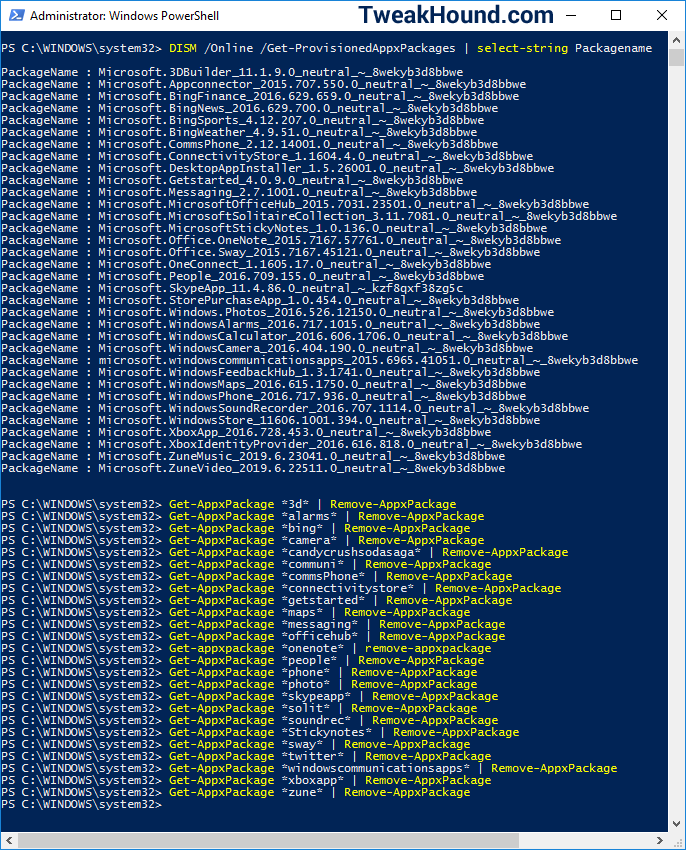Click the *skypeapp* removal command

tap(250, 696)
